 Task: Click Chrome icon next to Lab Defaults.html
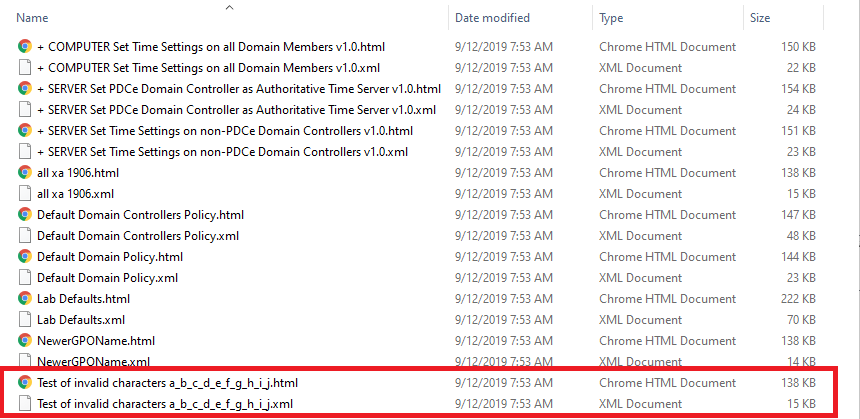click(24, 299)
